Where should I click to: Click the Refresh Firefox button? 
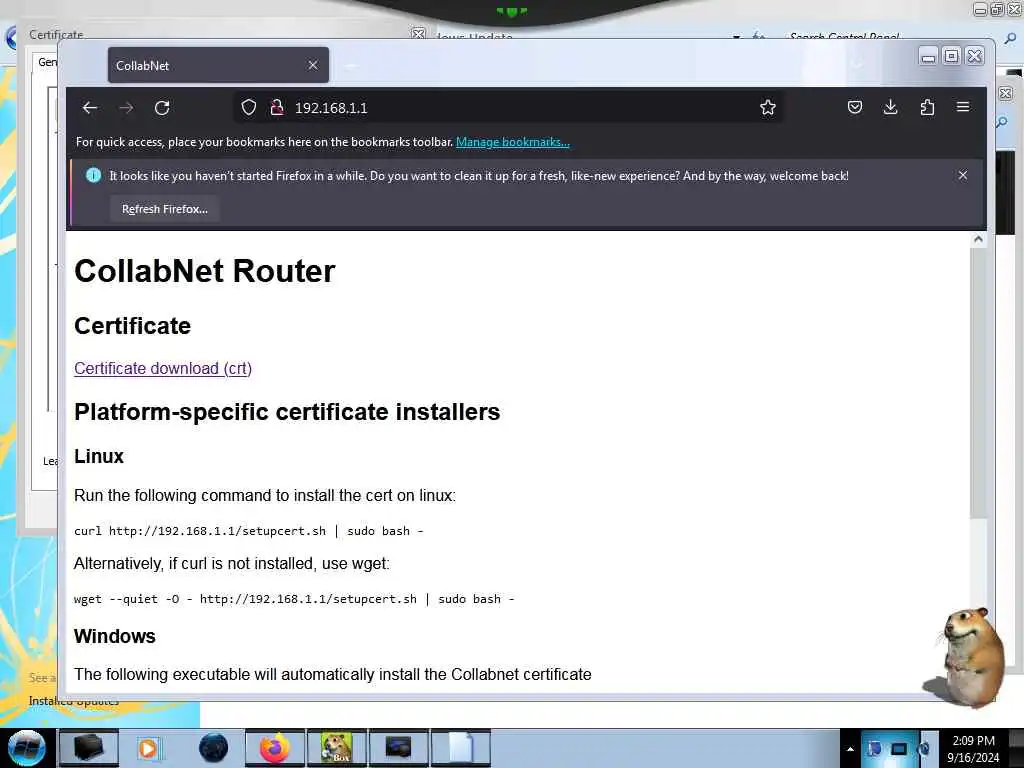coord(165,209)
